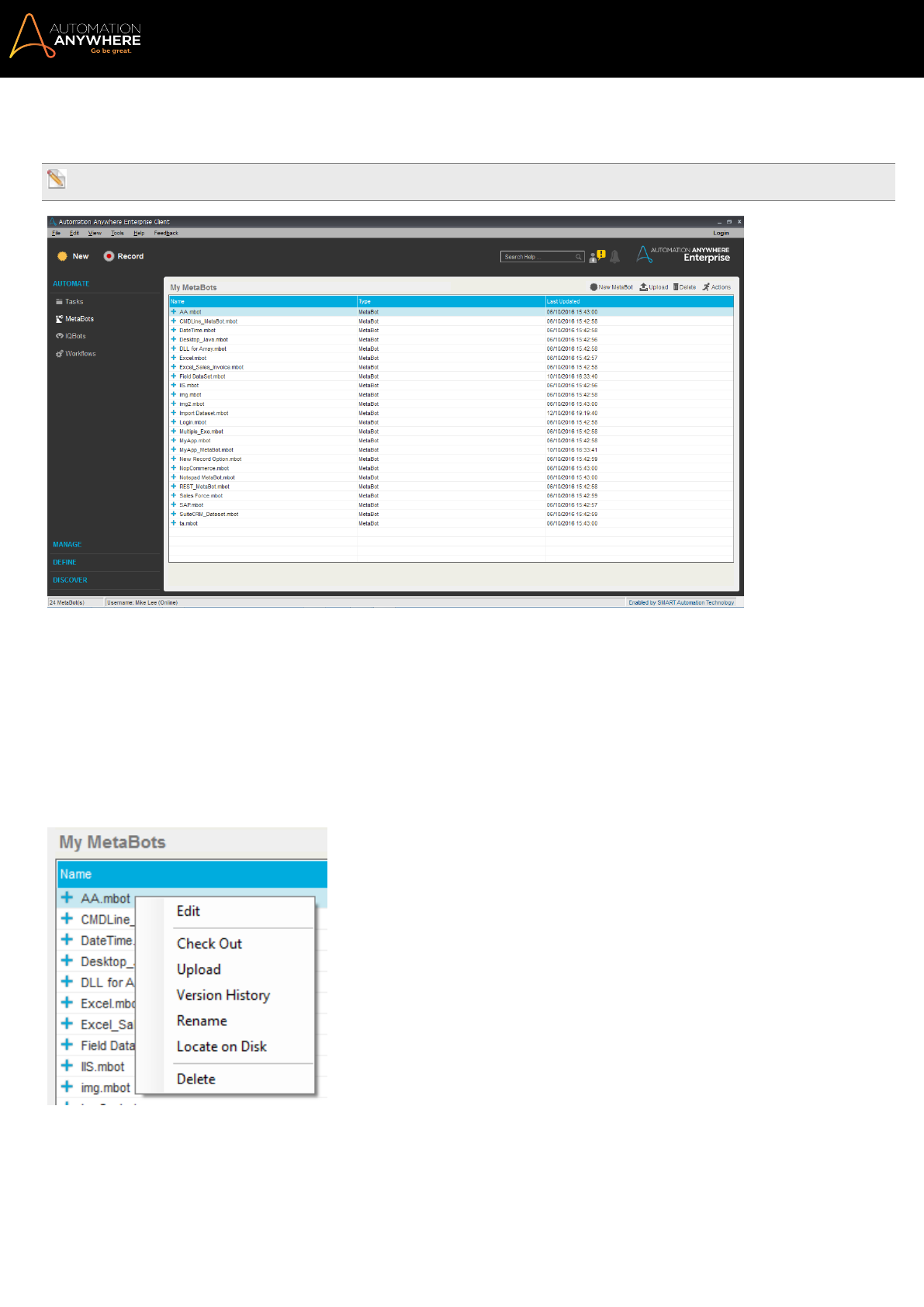Screen dimensions: 924x1307
Task: Click the Login link at top right
Action: coord(722,233)
